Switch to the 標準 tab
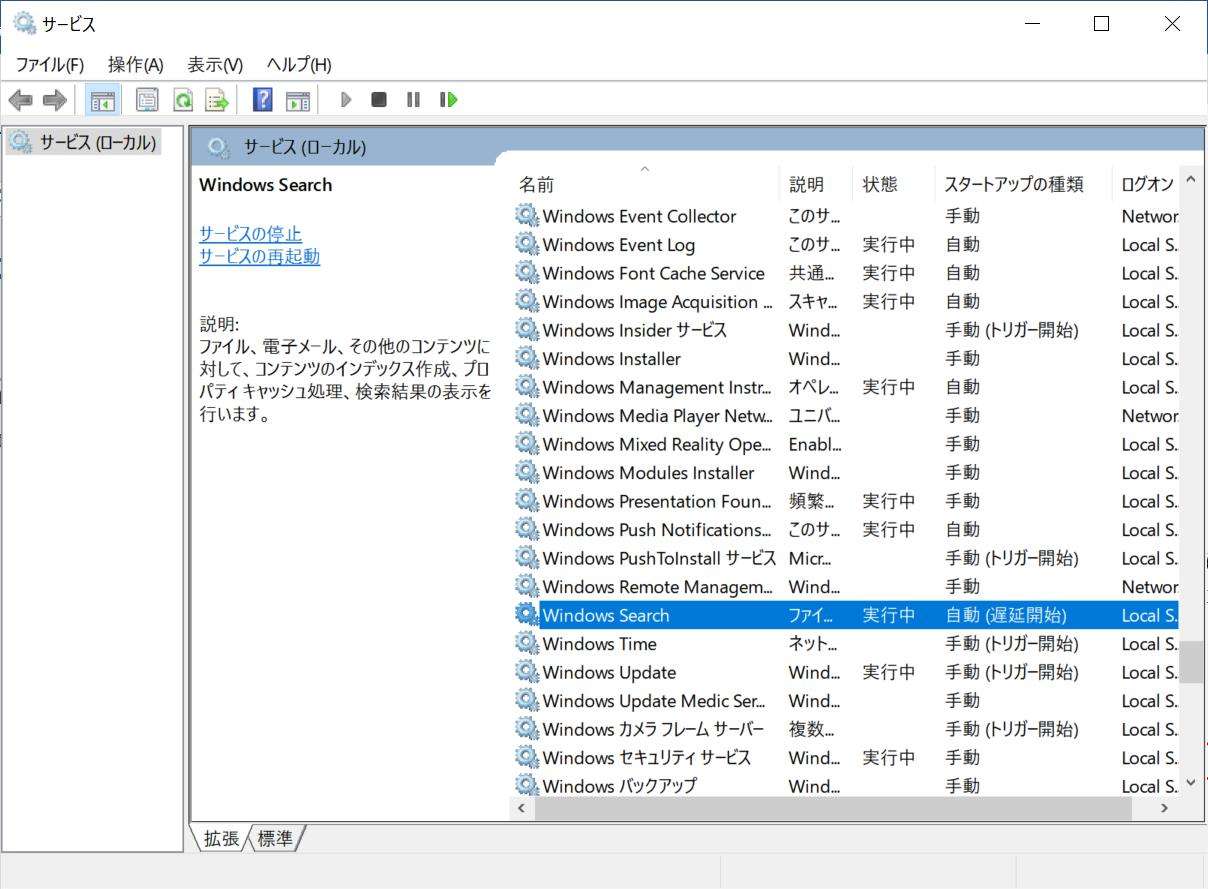The width and height of the screenshot is (1208, 889). (x=275, y=839)
